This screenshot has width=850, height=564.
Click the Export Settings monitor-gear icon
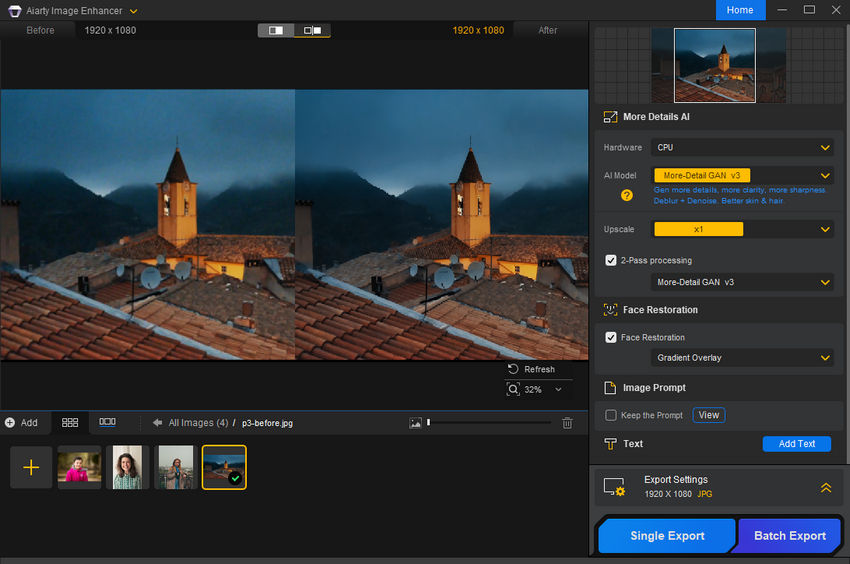pyautogui.click(x=615, y=487)
